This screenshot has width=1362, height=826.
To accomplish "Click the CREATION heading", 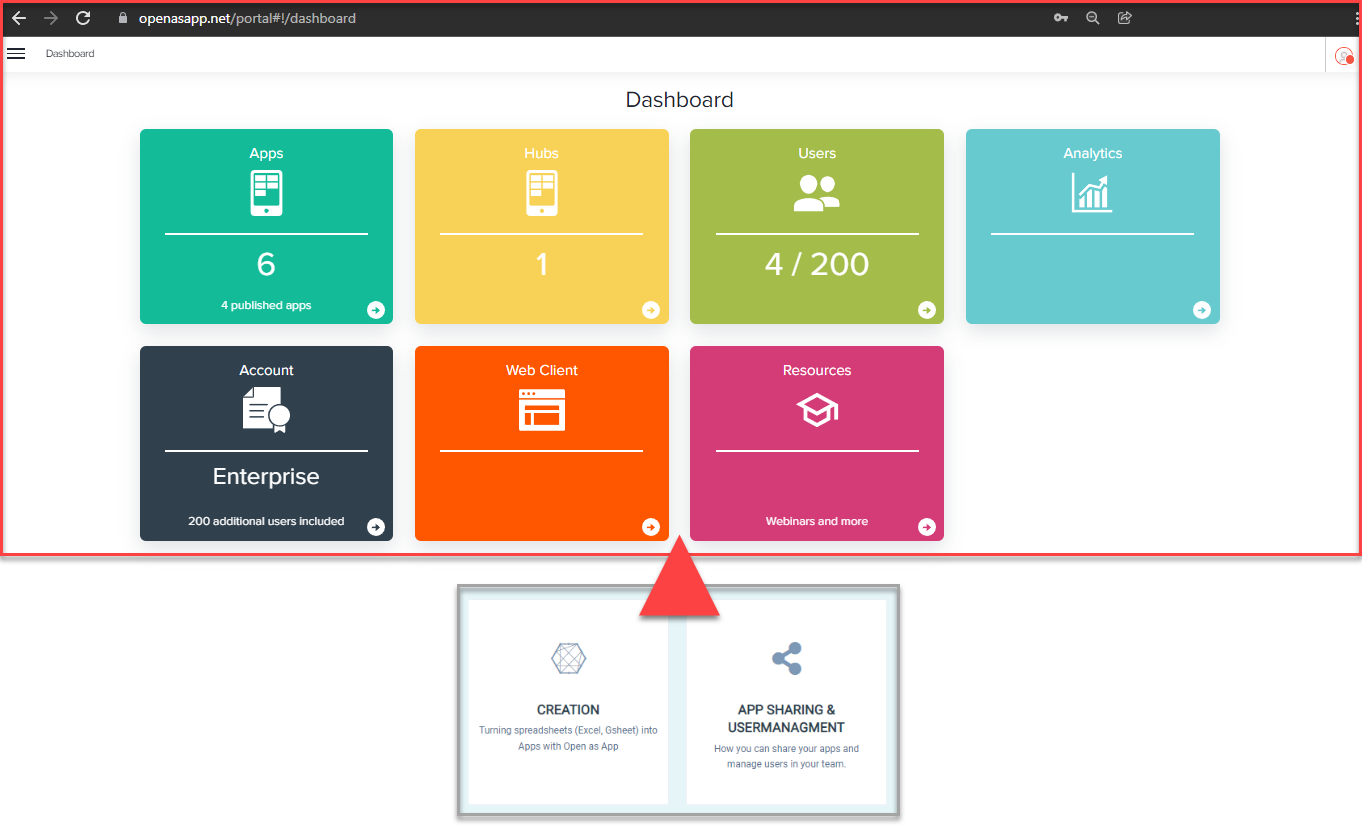I will 568,710.
